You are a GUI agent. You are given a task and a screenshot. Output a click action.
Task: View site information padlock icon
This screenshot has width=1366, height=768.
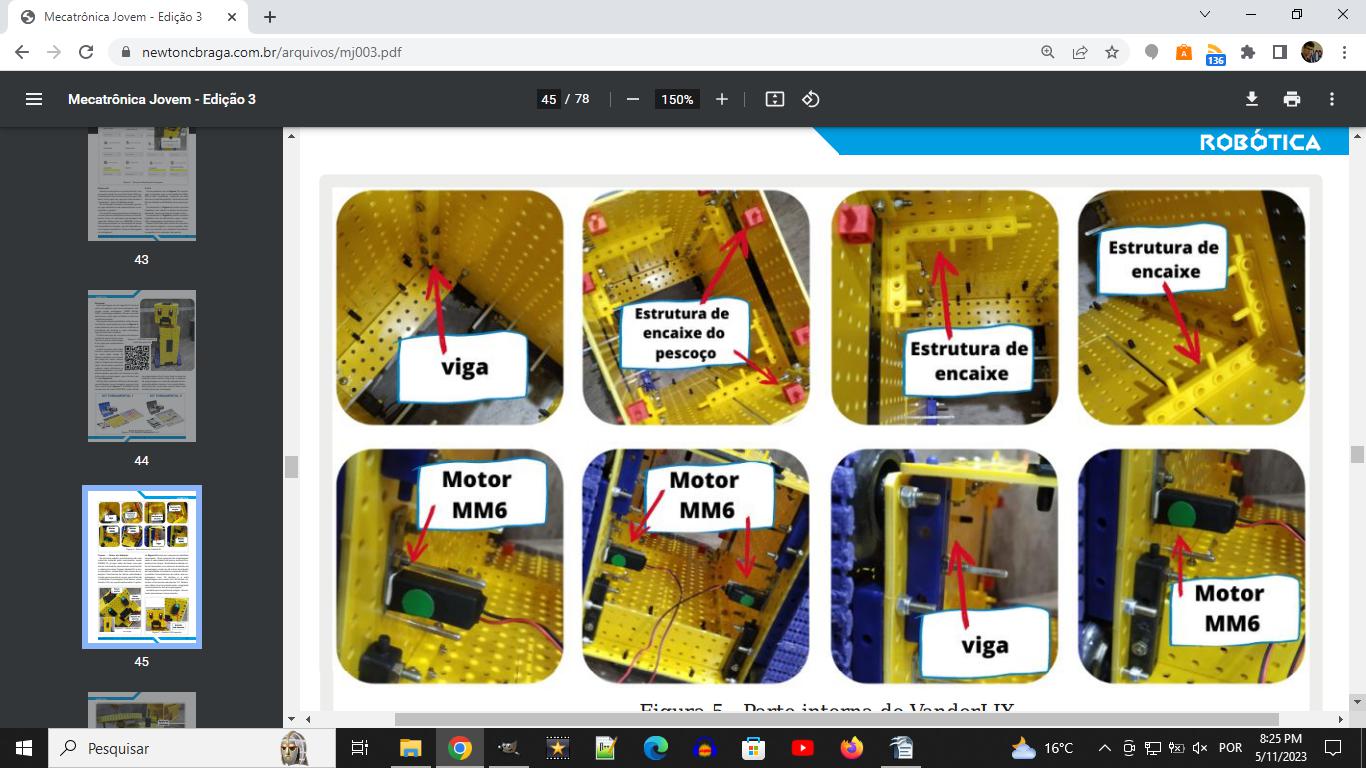[126, 52]
